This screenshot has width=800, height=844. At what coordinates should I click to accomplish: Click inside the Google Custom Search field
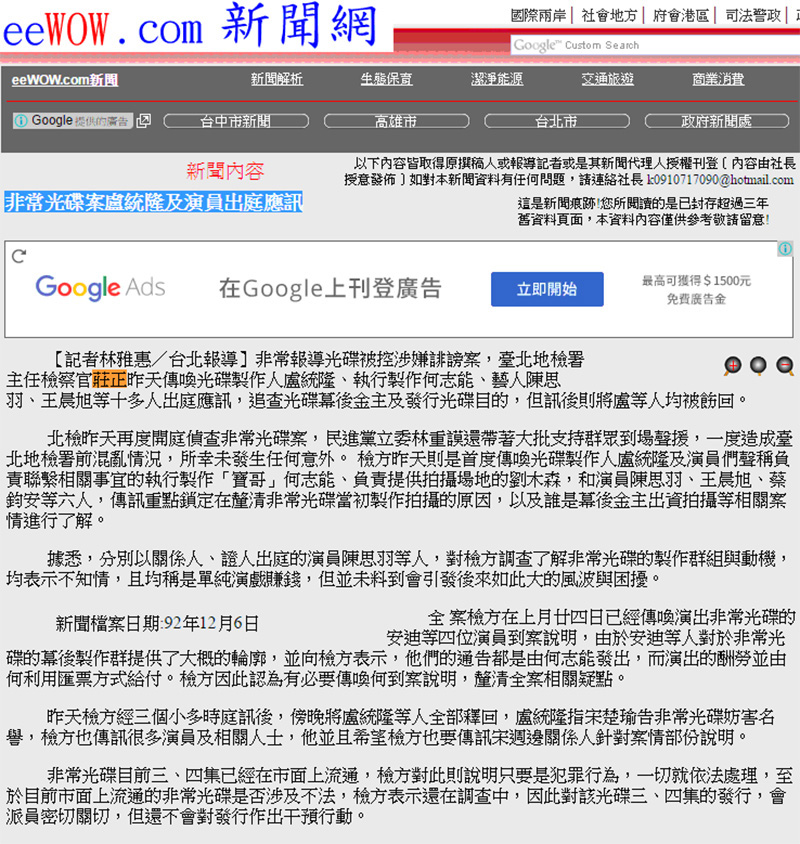tap(650, 45)
